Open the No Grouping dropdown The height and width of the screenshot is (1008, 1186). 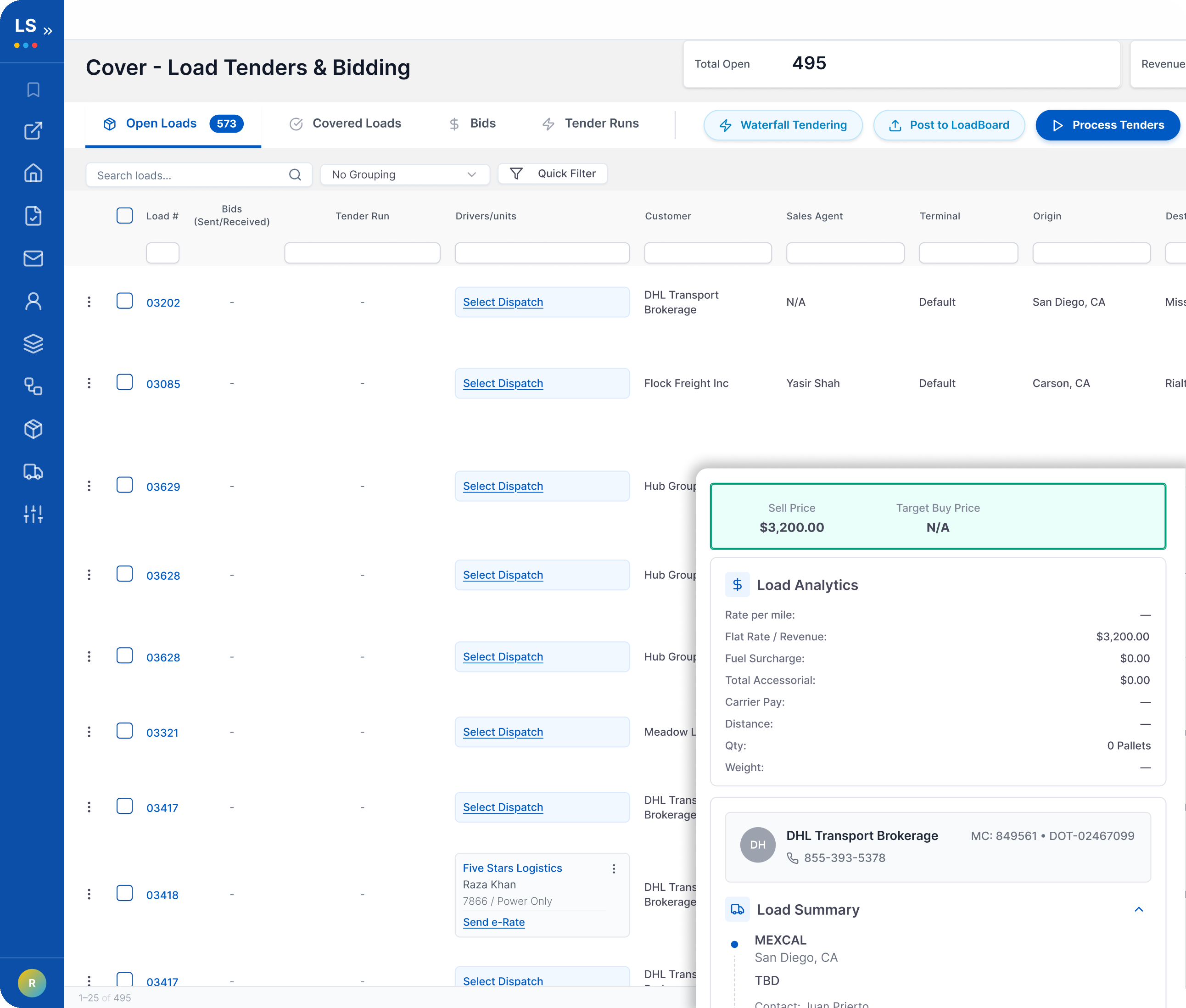(x=404, y=174)
